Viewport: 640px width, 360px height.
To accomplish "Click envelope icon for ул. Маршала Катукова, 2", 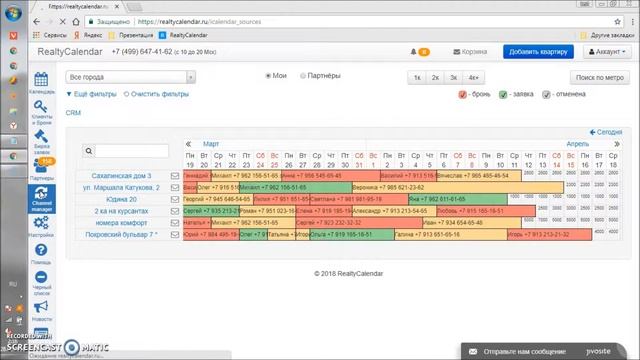I will 175,188.
